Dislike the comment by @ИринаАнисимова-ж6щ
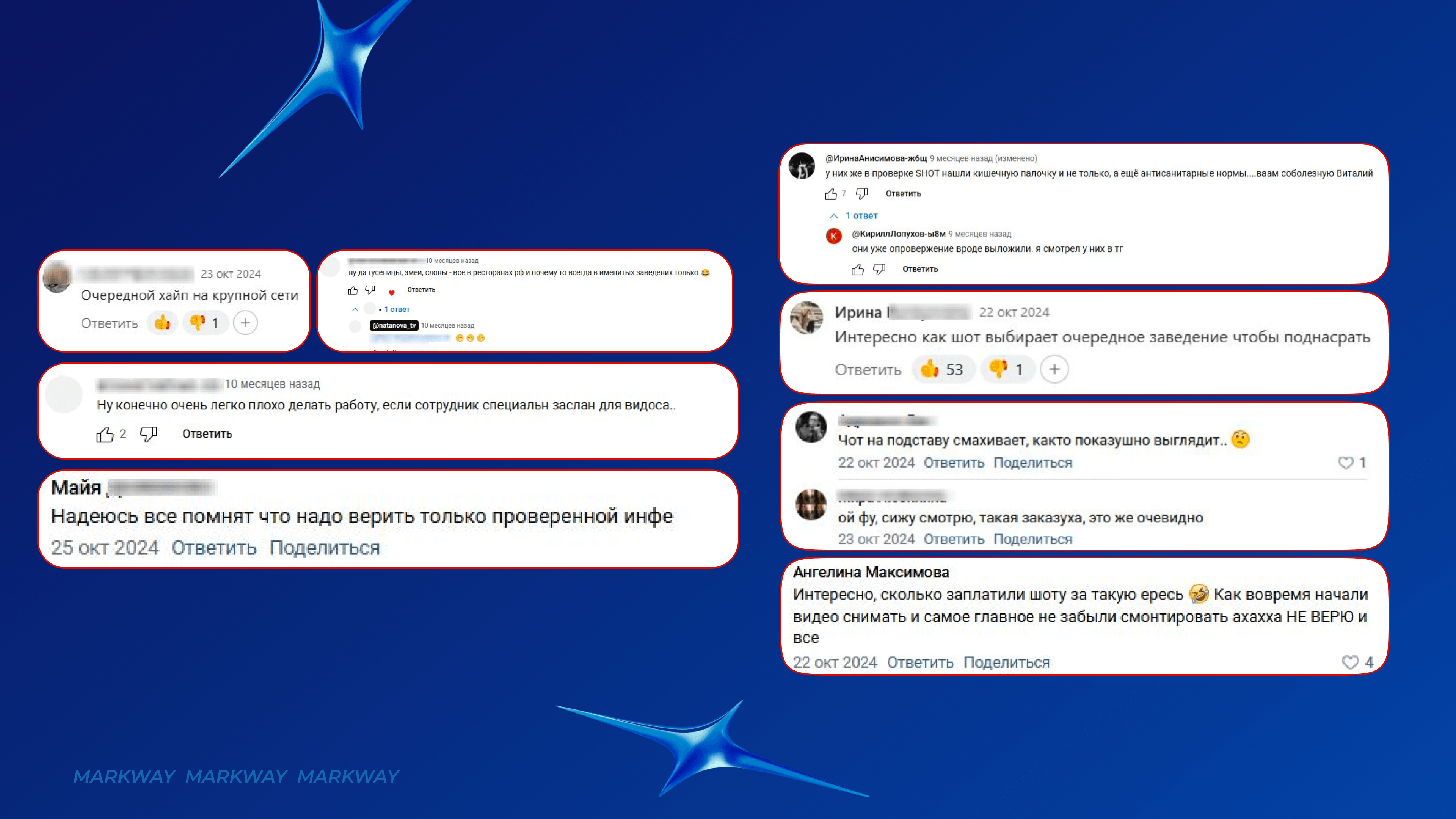Viewport: 1456px width, 819px height. pyautogui.click(x=861, y=194)
